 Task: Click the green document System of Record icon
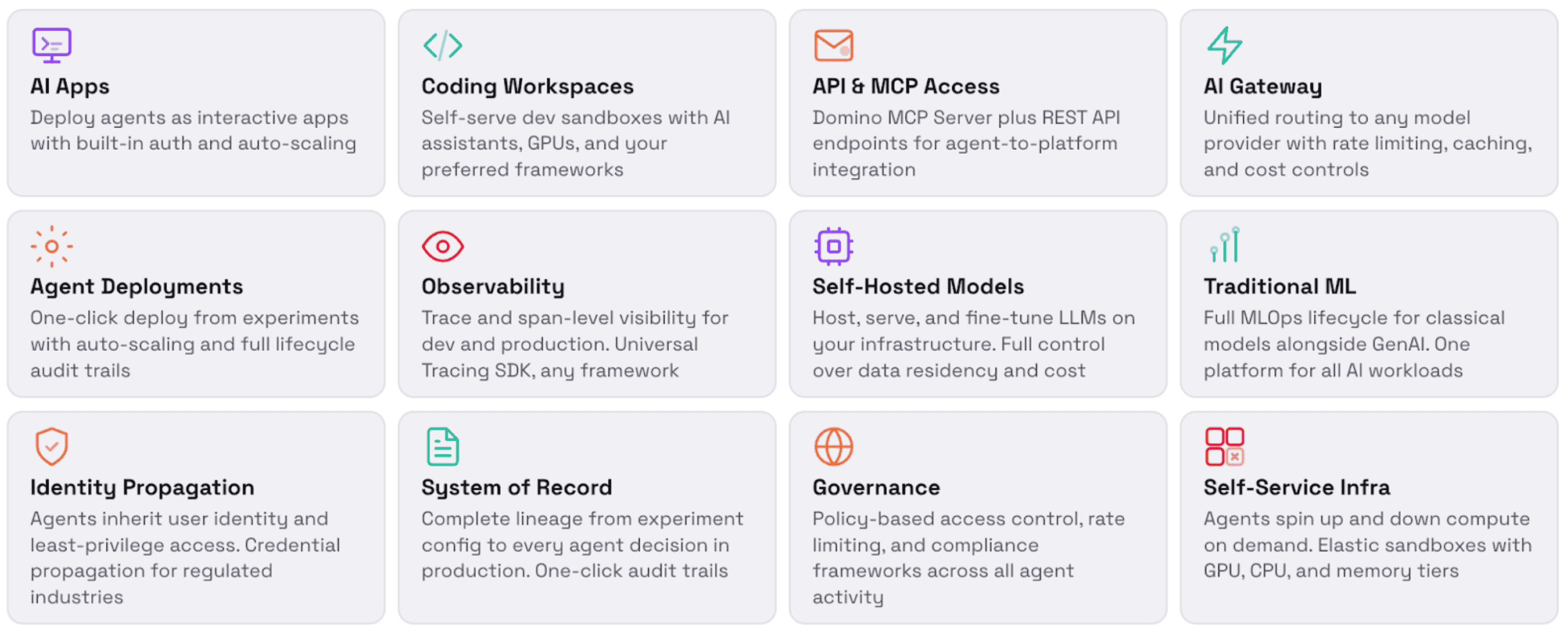(443, 447)
